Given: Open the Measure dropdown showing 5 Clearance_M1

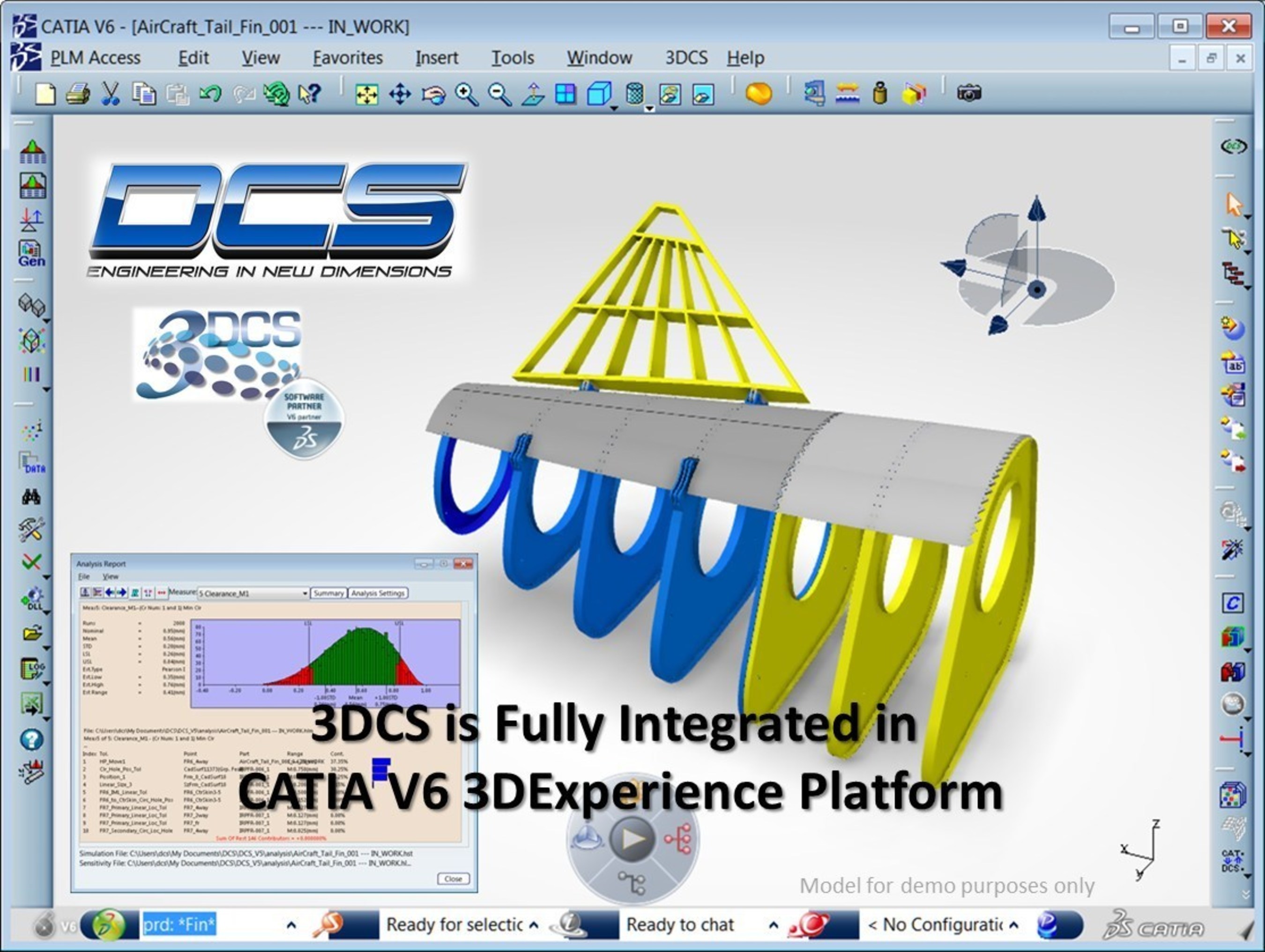Looking at the screenshot, I should [253, 593].
